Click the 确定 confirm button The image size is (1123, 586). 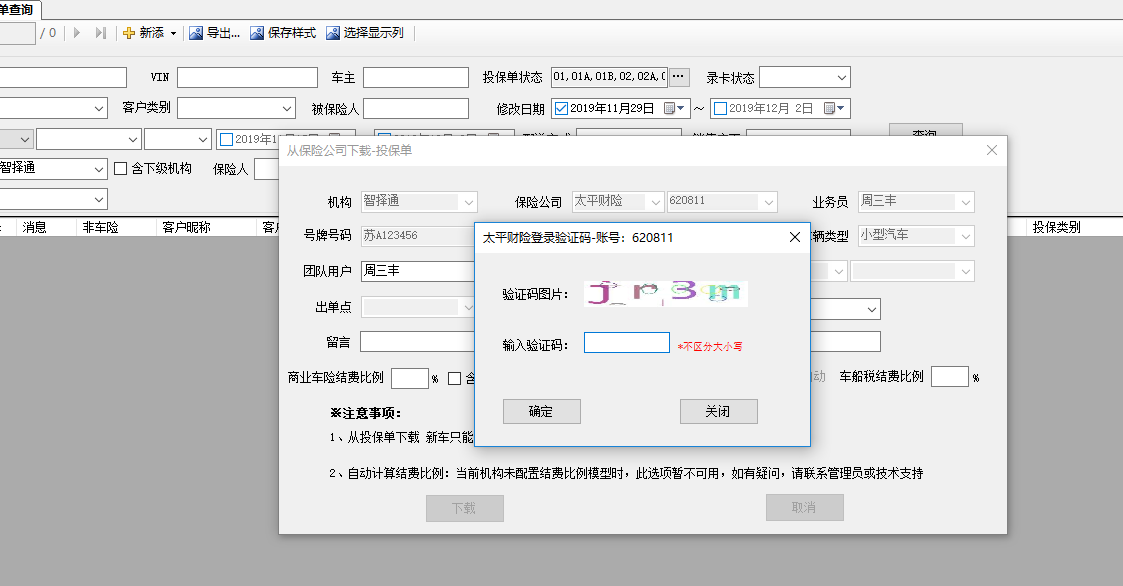pos(541,411)
